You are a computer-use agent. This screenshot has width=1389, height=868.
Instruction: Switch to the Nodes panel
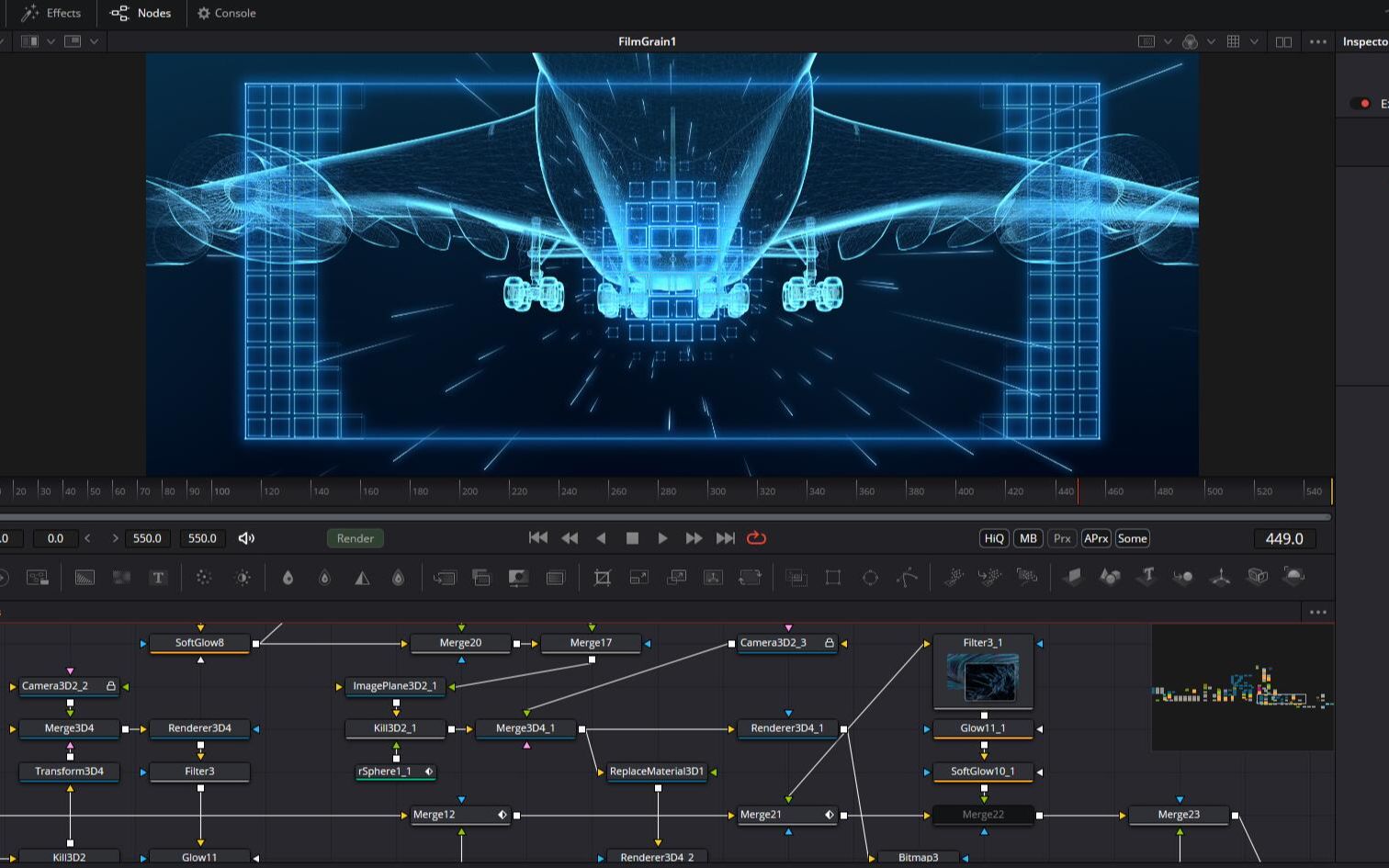(141, 13)
